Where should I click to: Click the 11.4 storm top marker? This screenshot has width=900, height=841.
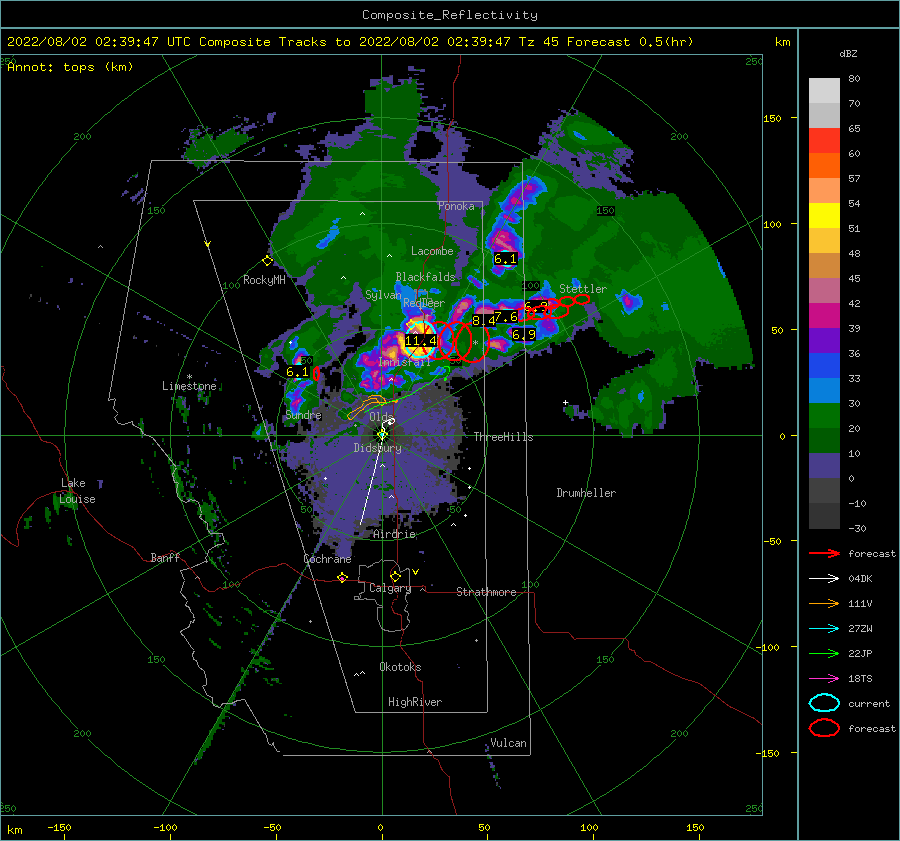tap(420, 340)
